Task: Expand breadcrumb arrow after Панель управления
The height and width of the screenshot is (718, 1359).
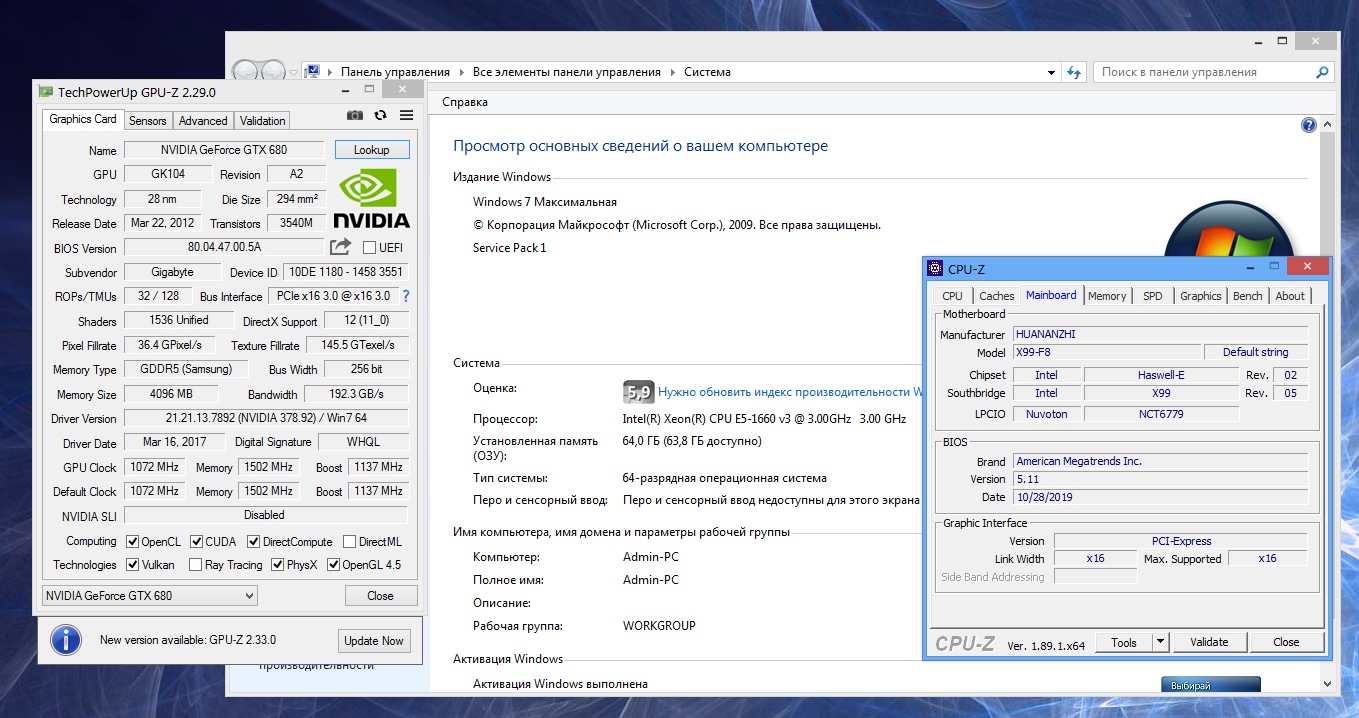Action: 462,72
